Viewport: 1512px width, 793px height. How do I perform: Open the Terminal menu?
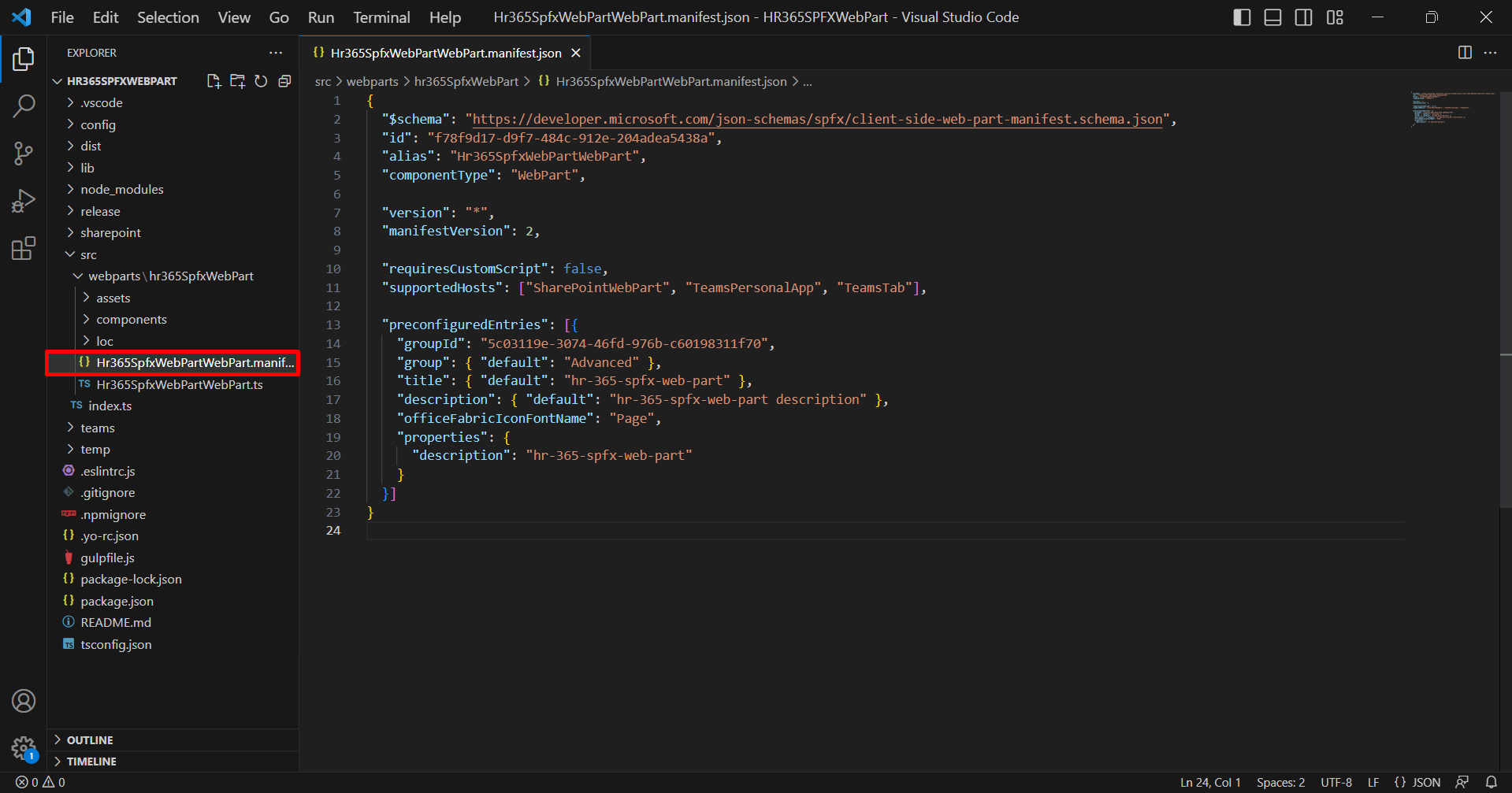pyautogui.click(x=381, y=17)
